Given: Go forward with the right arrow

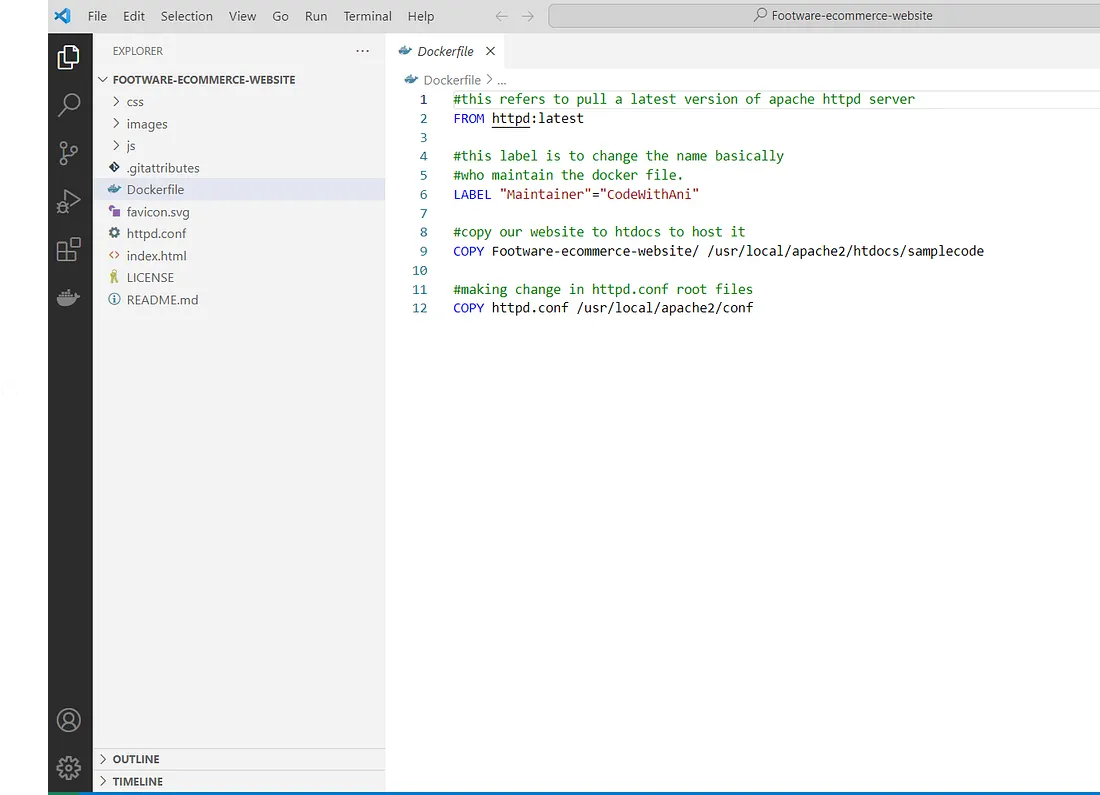Looking at the screenshot, I should coord(528,16).
